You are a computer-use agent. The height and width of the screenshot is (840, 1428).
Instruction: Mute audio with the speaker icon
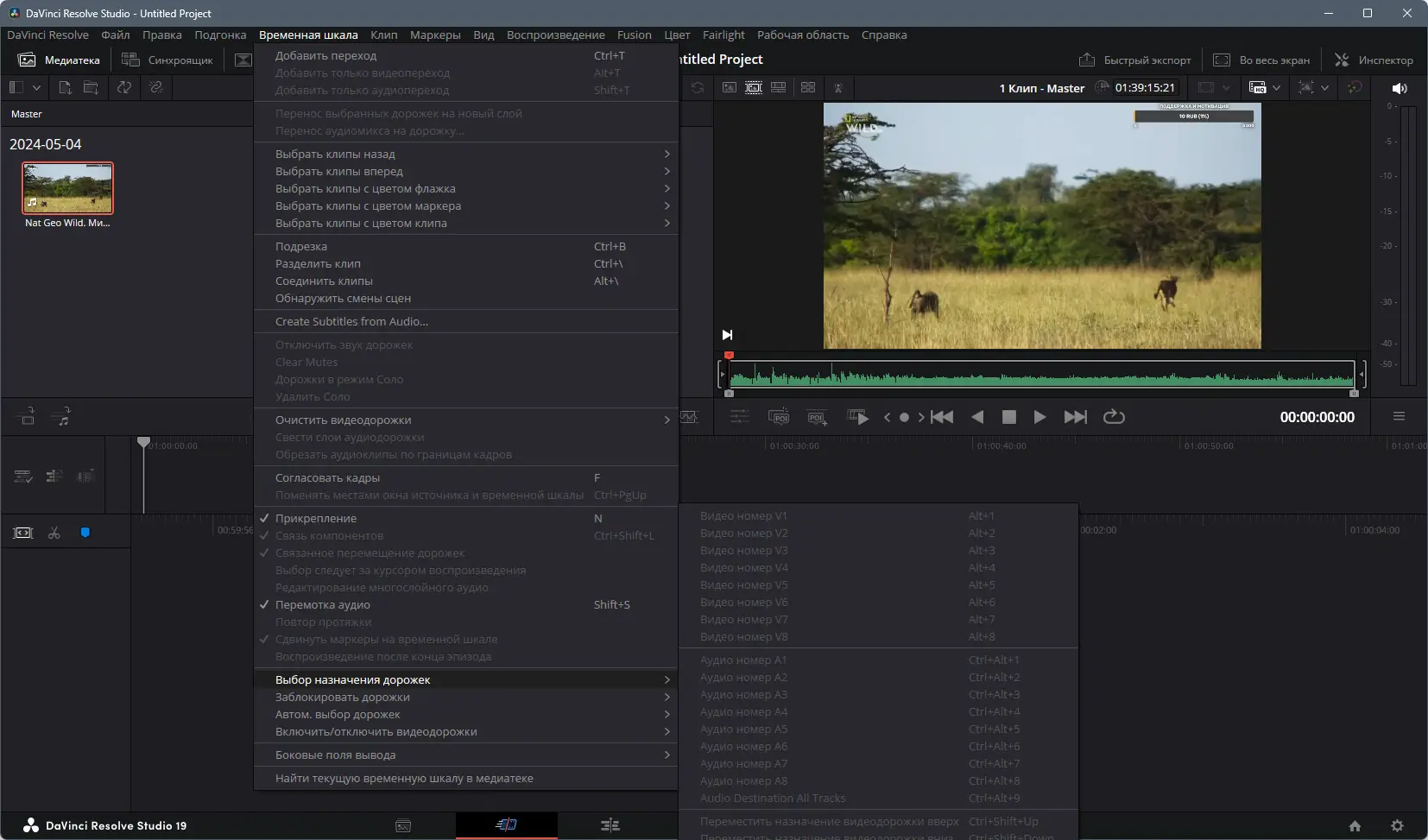[x=1400, y=88]
